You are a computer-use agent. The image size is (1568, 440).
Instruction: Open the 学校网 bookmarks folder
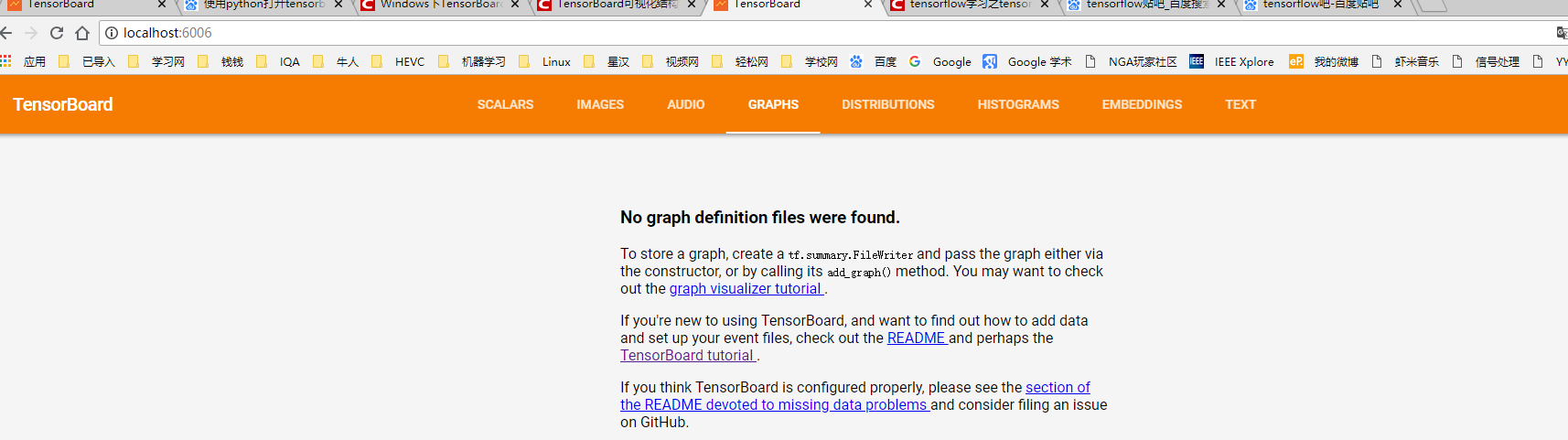810,61
